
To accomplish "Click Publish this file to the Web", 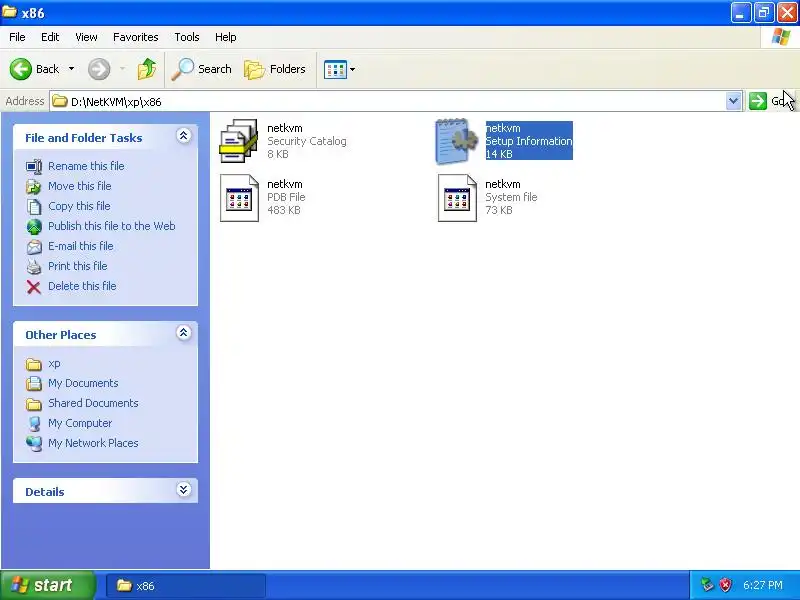I will (x=112, y=226).
